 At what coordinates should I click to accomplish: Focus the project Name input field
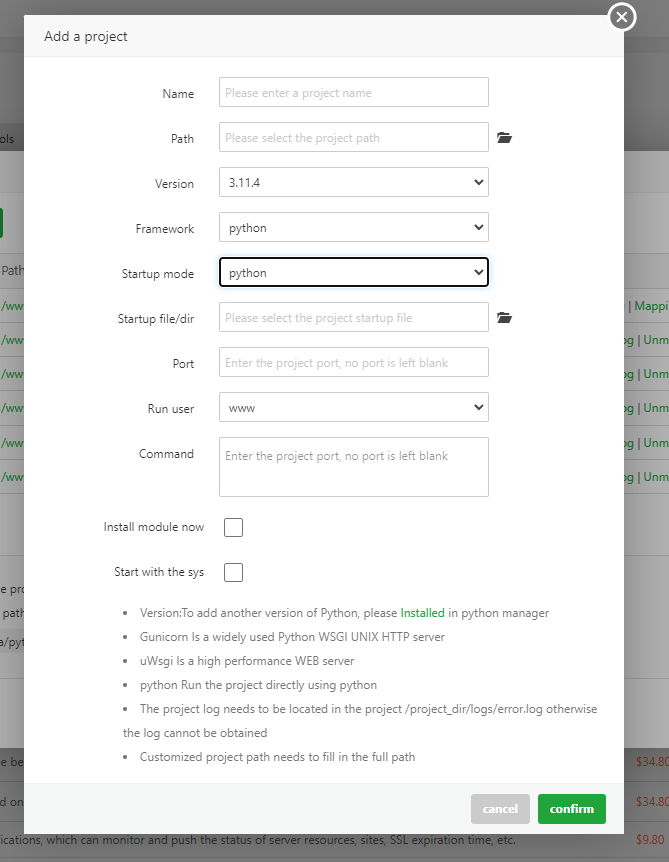(353, 93)
